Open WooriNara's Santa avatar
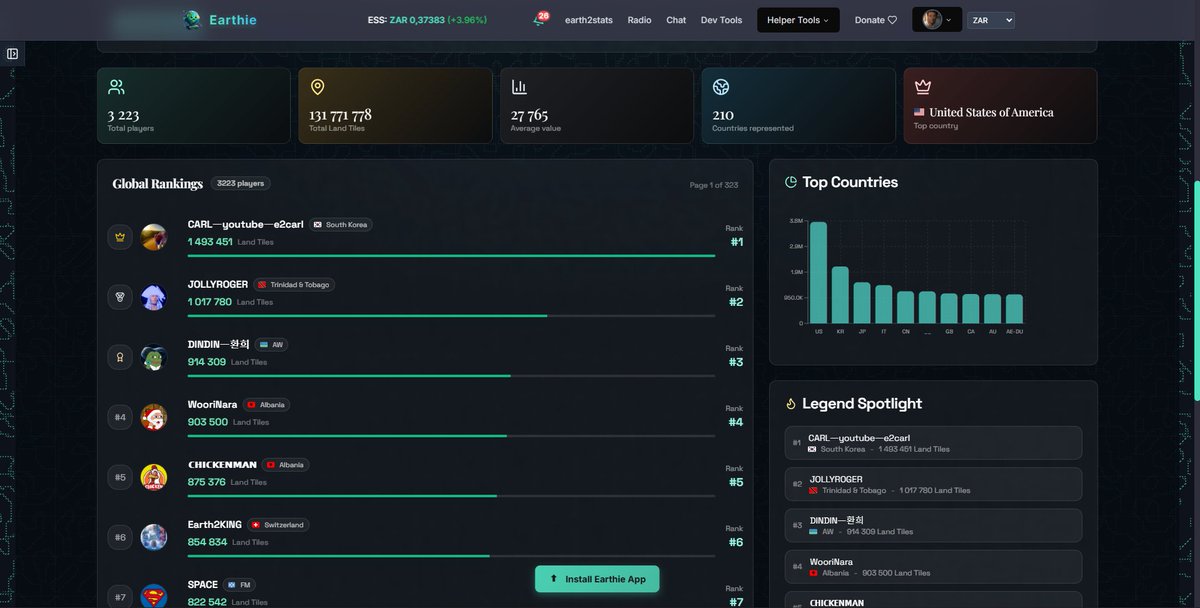 pos(154,417)
